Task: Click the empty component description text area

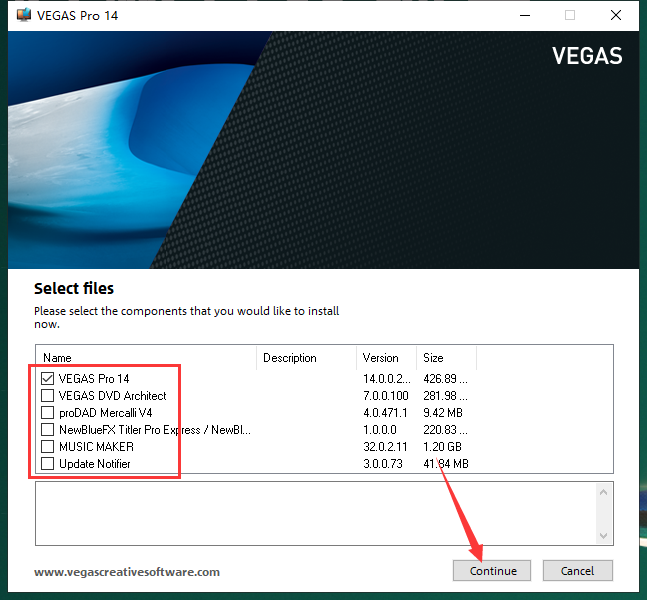Action: point(316,513)
